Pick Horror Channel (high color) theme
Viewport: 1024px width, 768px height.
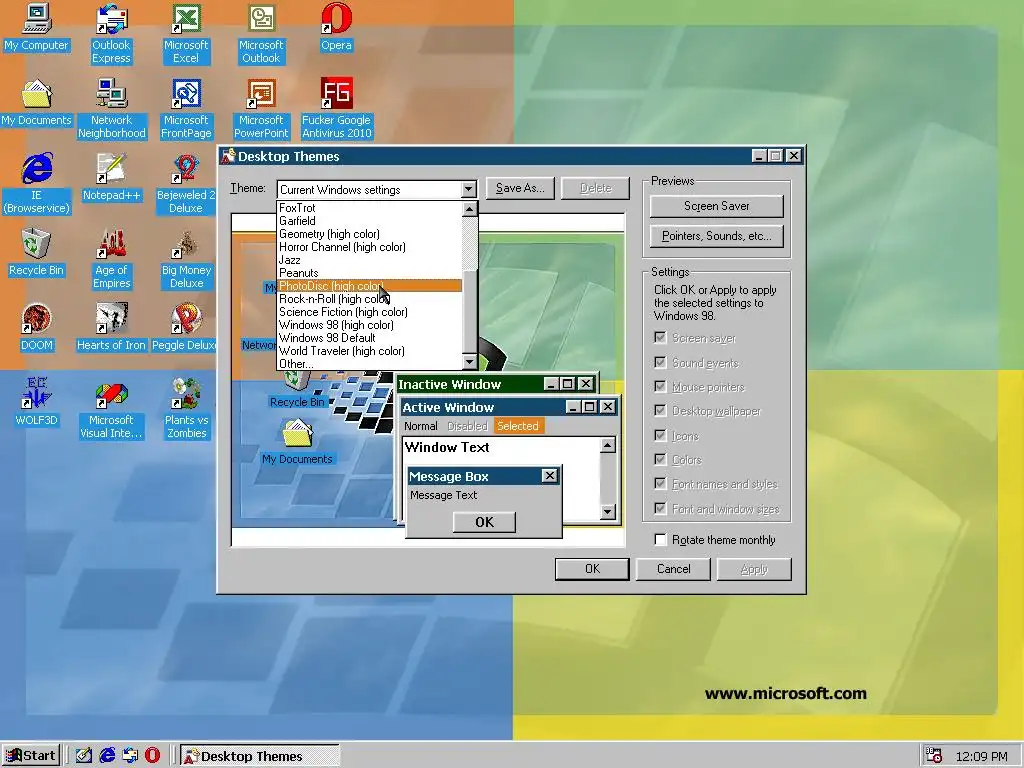tap(370, 247)
